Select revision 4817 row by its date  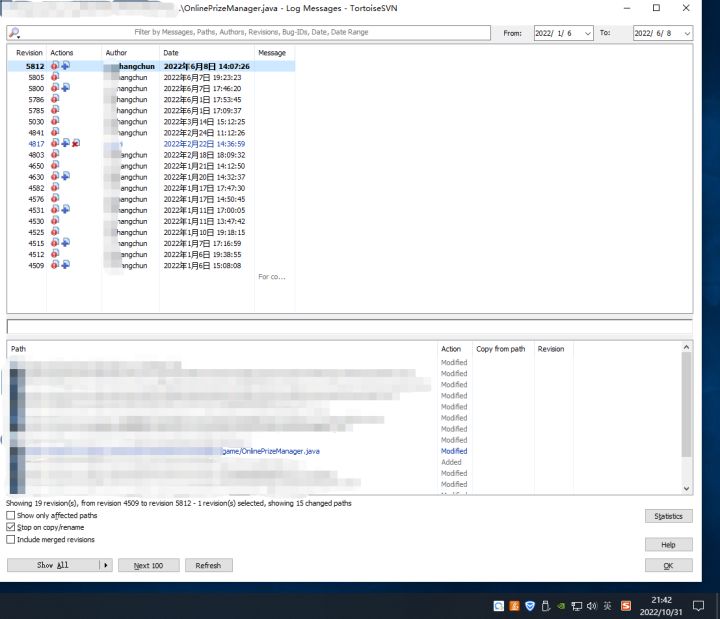[204, 144]
